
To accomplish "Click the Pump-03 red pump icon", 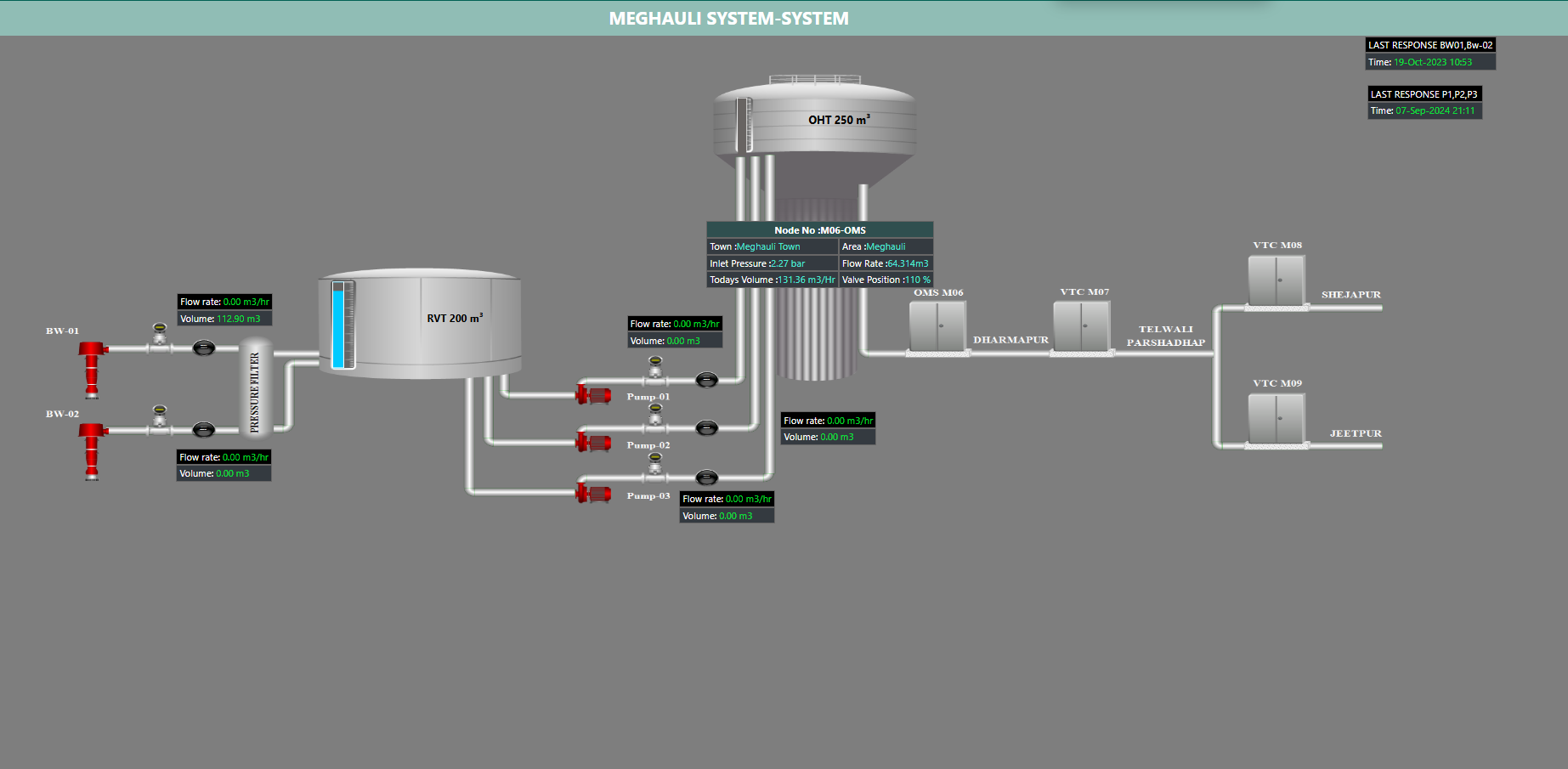I will tap(594, 493).
